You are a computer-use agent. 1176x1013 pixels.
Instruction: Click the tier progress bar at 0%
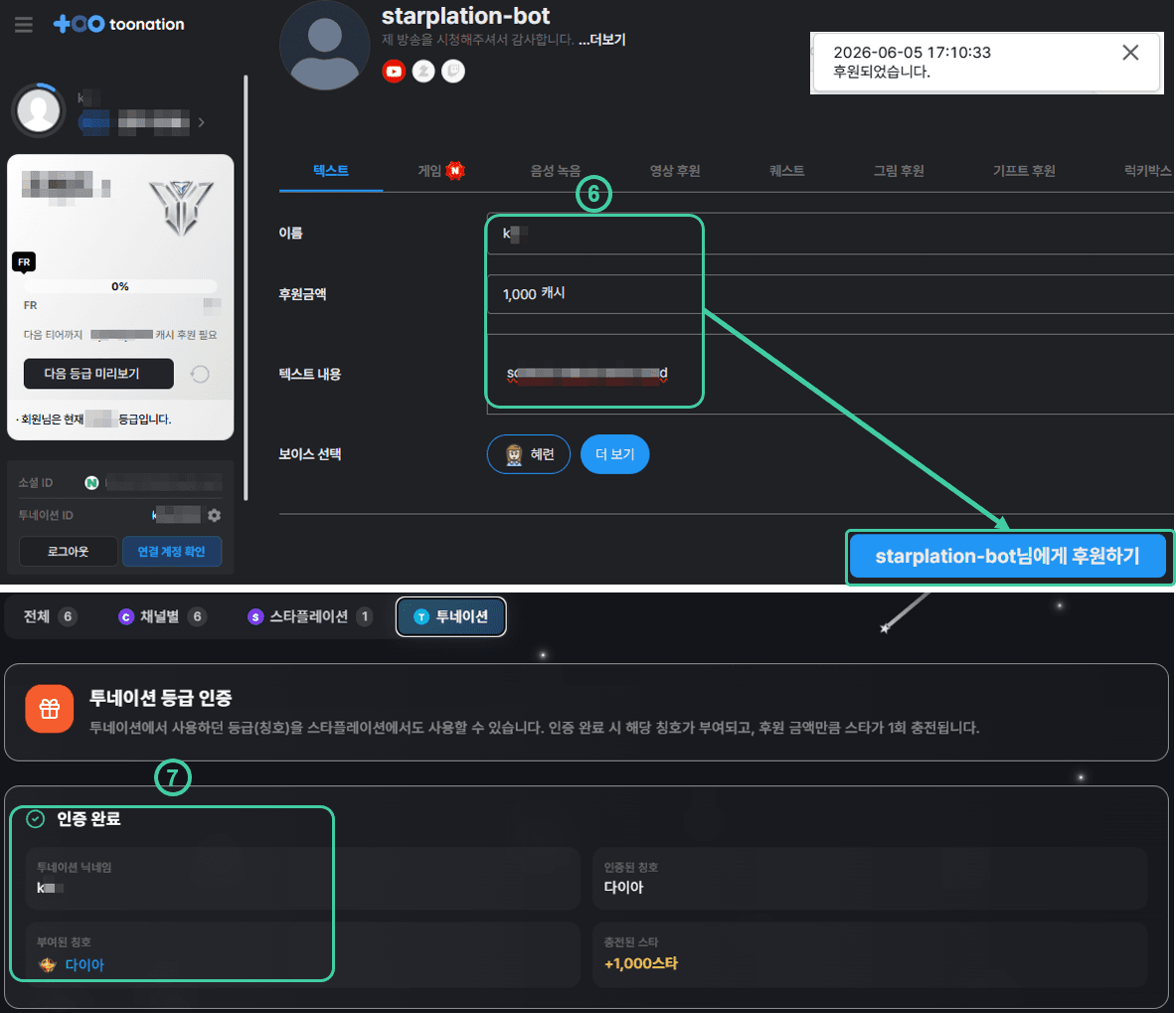click(120, 286)
